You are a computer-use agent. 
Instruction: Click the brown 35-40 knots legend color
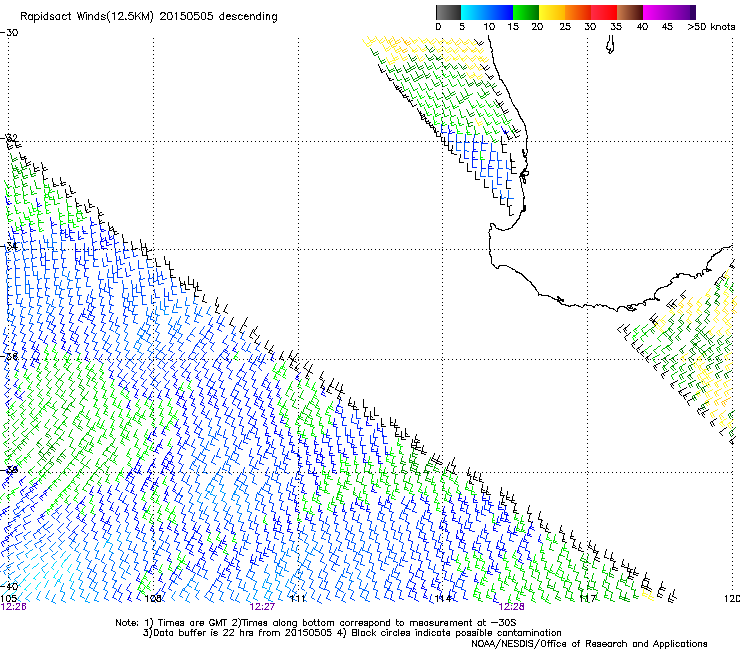630,12
